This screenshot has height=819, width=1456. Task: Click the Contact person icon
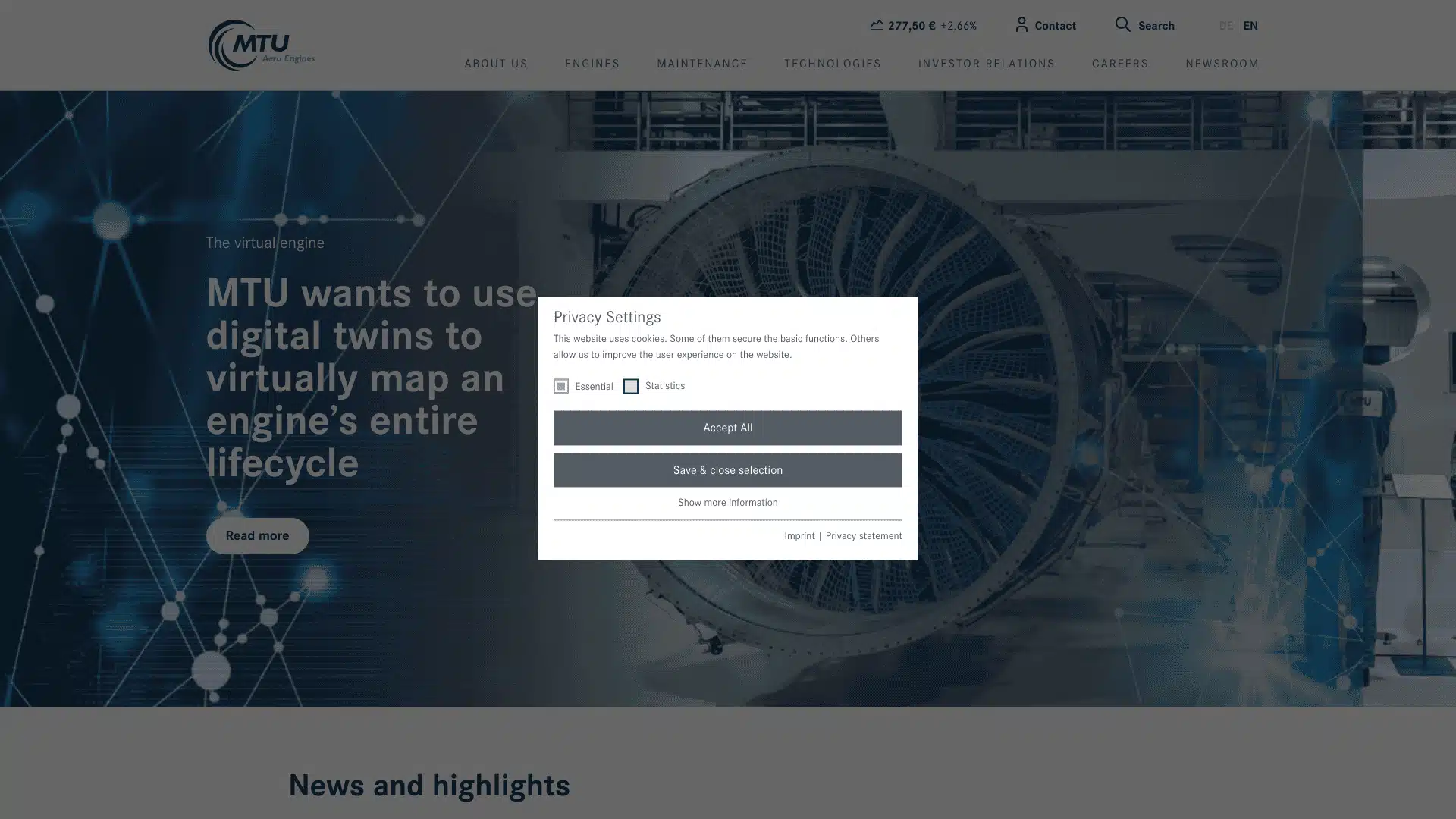click(1021, 25)
